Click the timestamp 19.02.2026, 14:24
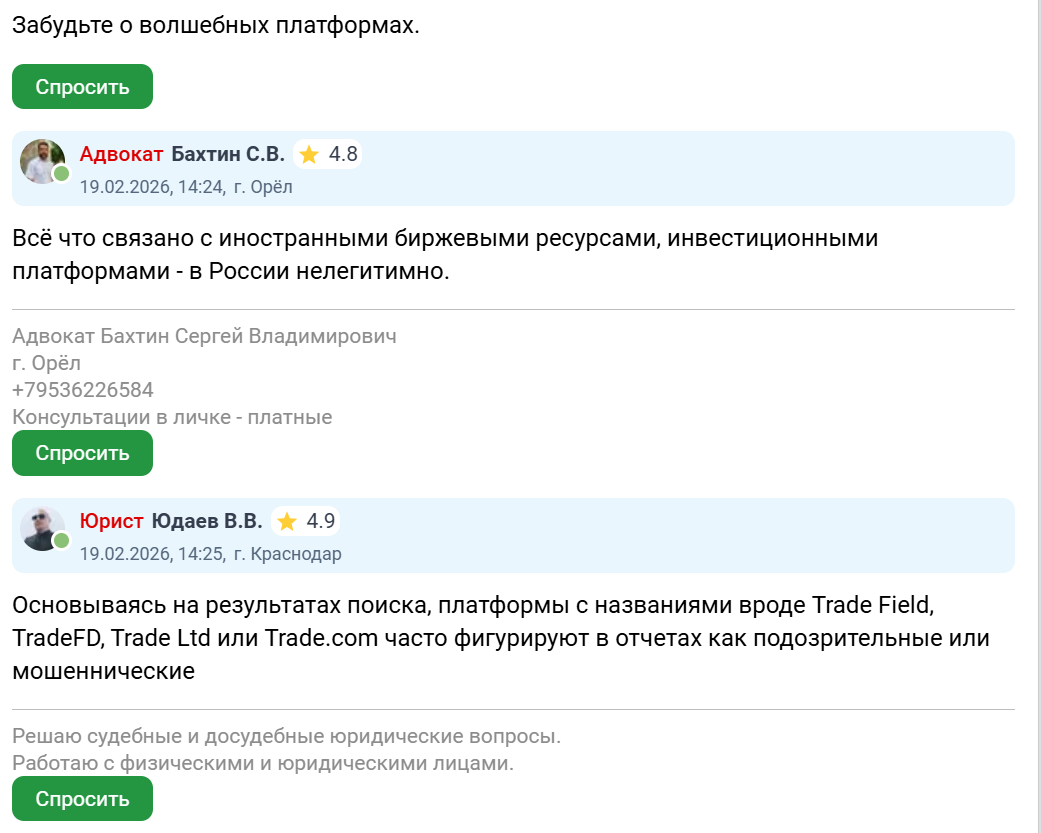This screenshot has width=1041, height=833. click(x=151, y=187)
